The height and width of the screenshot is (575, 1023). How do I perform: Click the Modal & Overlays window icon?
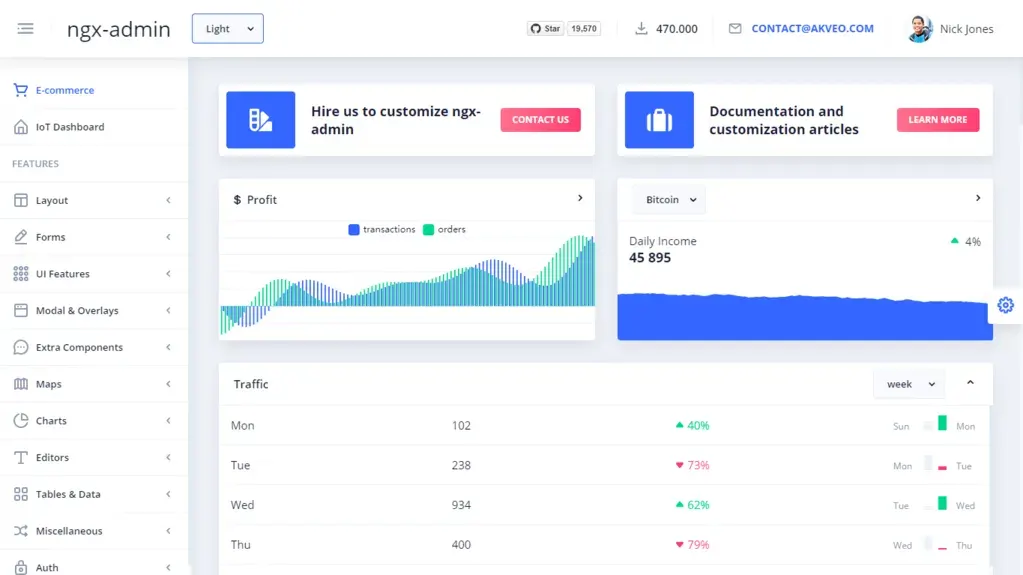click(x=21, y=311)
